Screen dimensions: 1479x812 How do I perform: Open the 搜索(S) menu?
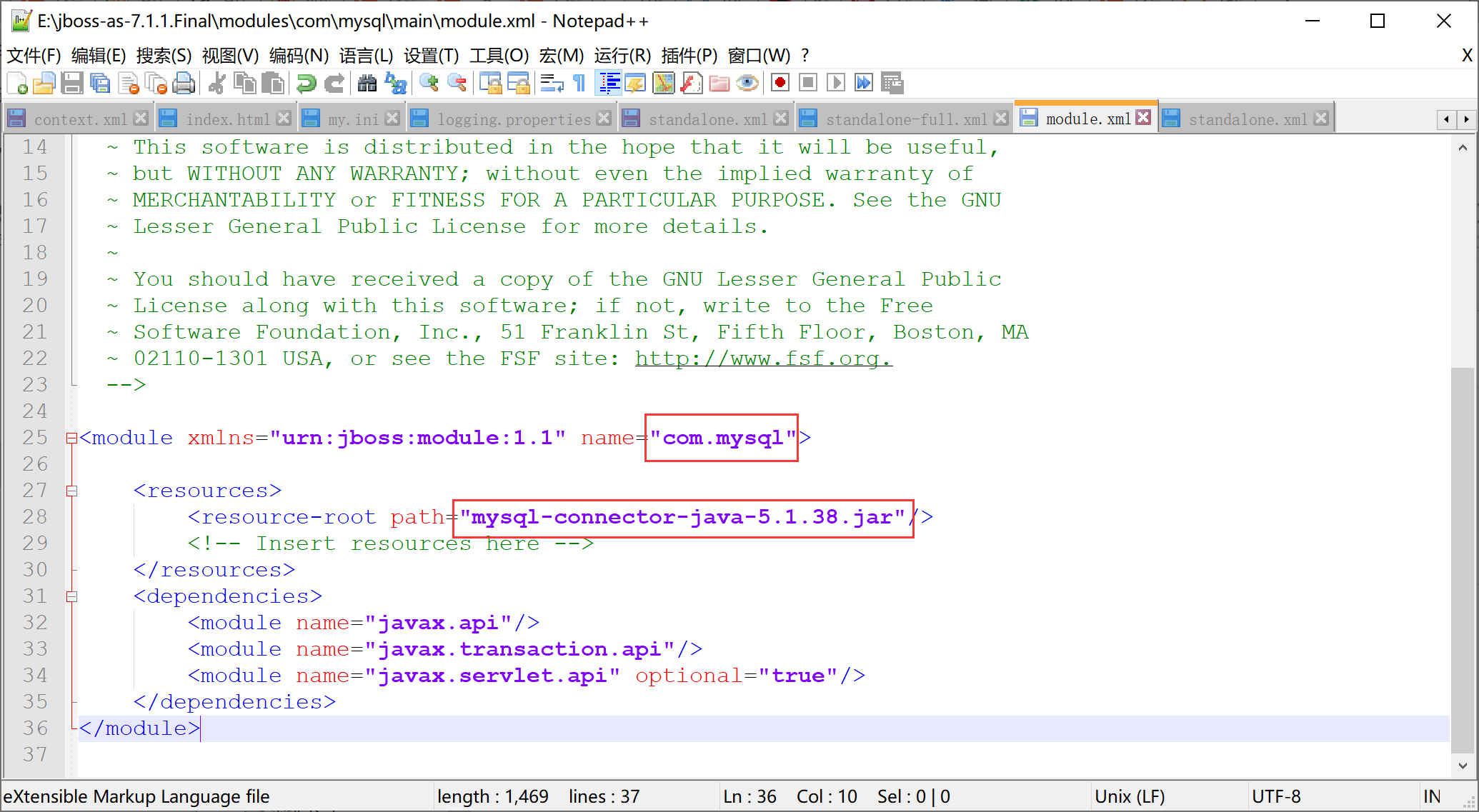click(164, 55)
